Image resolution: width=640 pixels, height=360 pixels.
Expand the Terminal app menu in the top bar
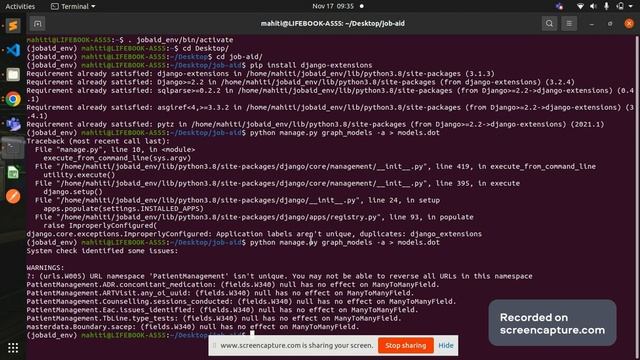[73, 6]
